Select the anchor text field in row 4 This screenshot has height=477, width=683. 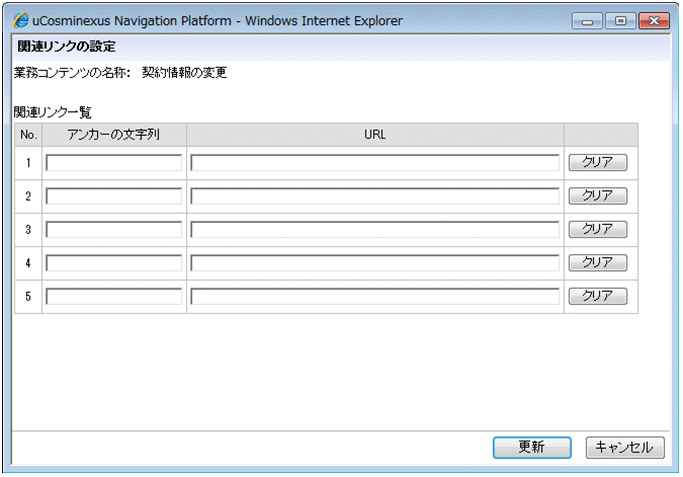click(x=114, y=263)
